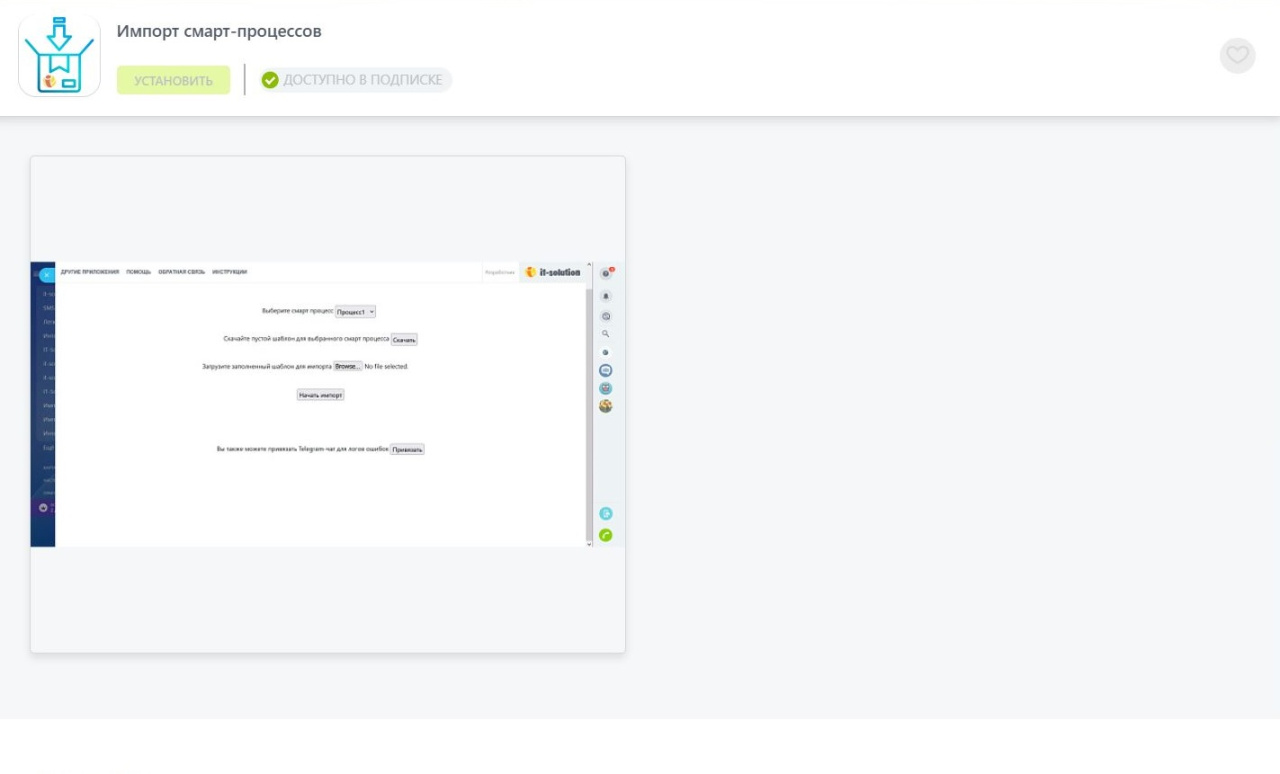The height and width of the screenshot is (774, 1280).
Task: Click the Импорт смарт-процессов app logo
Action: pyautogui.click(x=59, y=55)
